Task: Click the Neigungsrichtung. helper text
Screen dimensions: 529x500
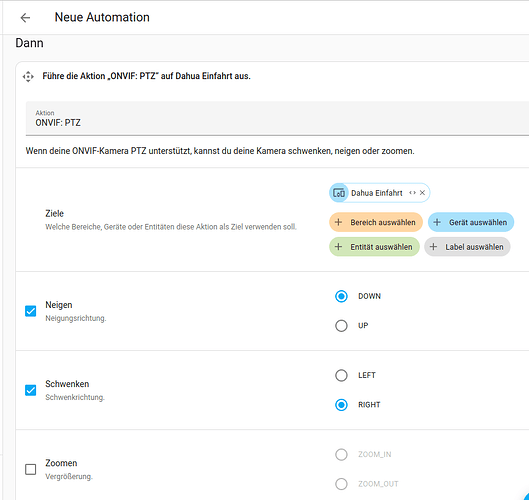Action: (x=76, y=318)
